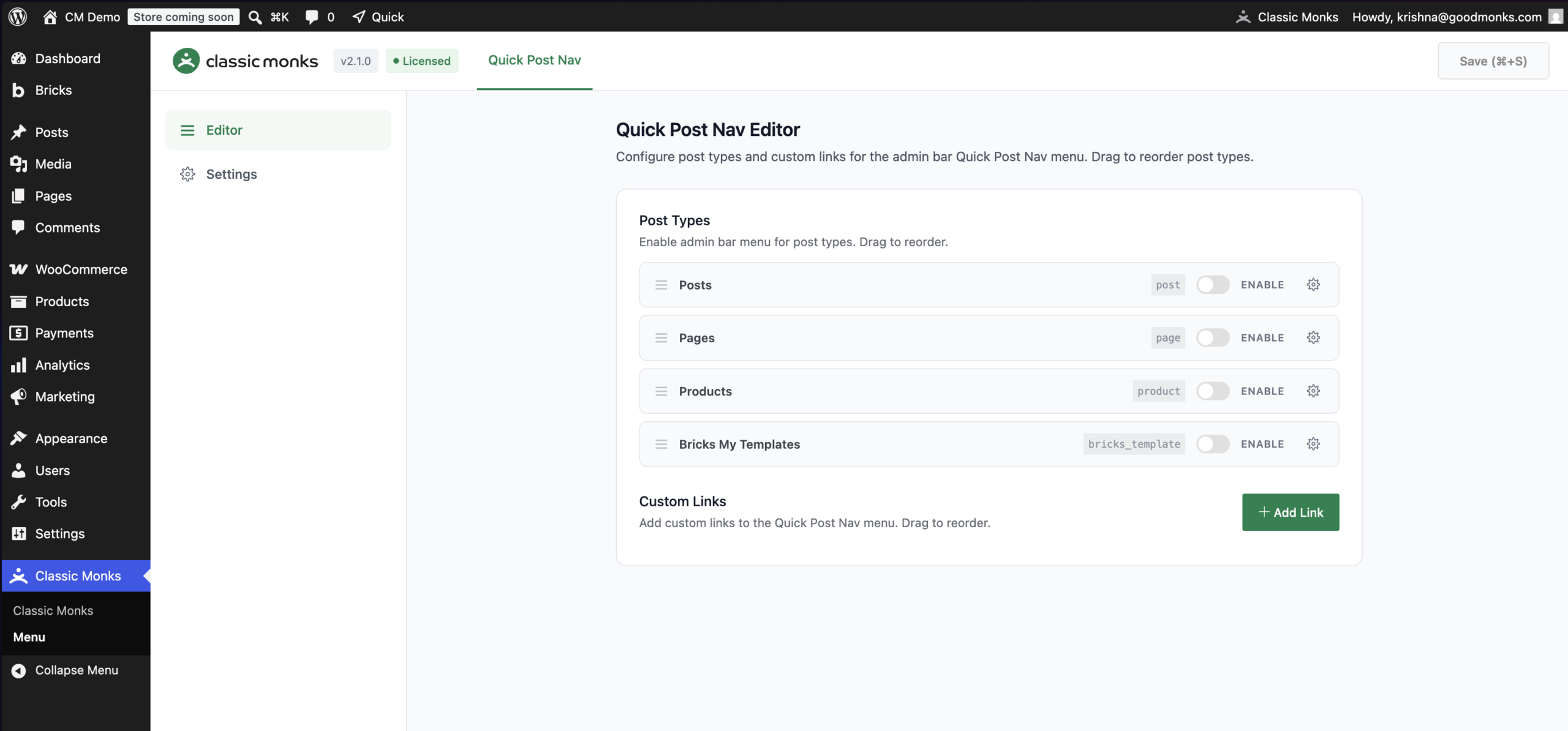
Task: Click the CM Demo site name
Action: click(92, 17)
